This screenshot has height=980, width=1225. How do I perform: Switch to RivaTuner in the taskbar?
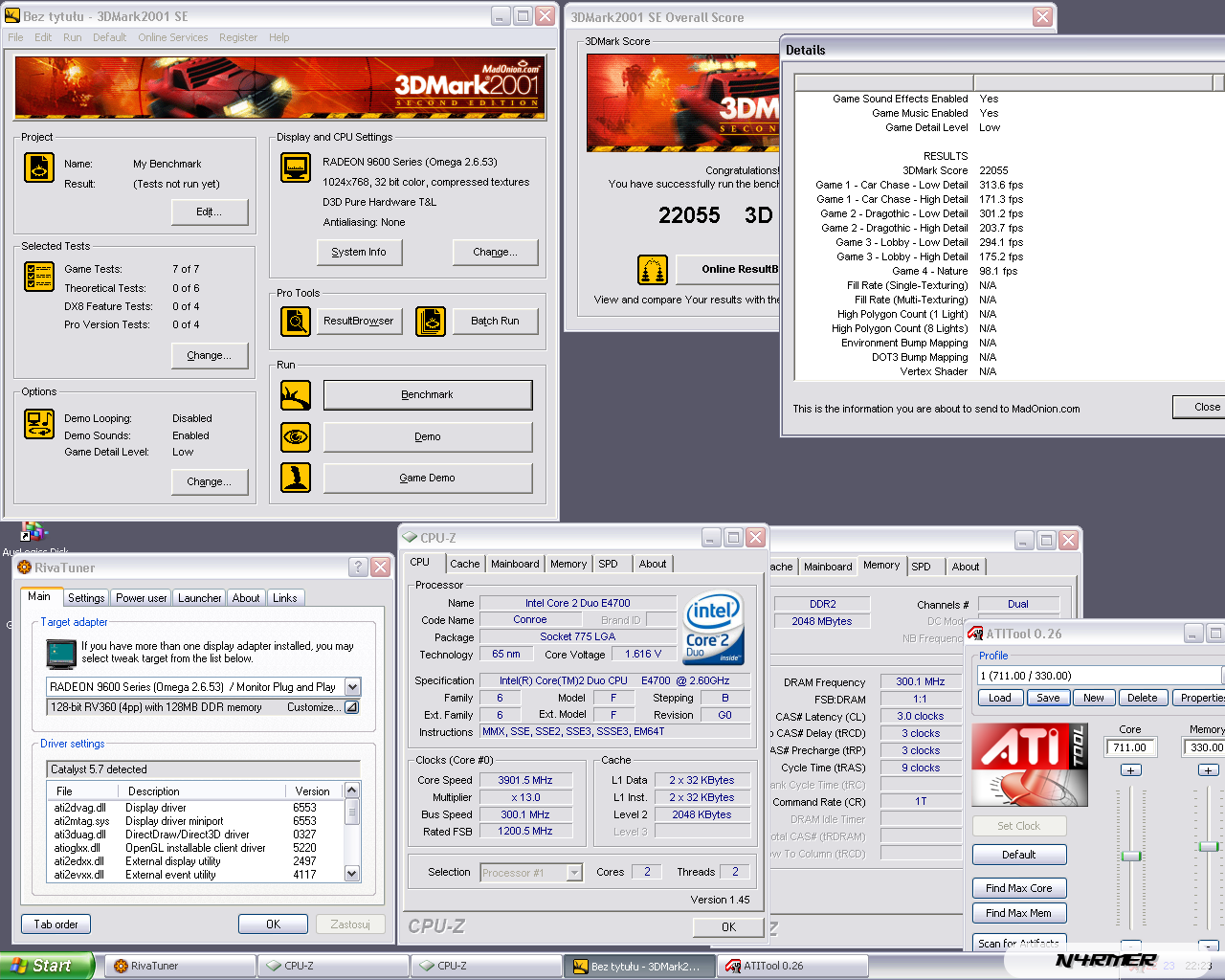[180, 966]
